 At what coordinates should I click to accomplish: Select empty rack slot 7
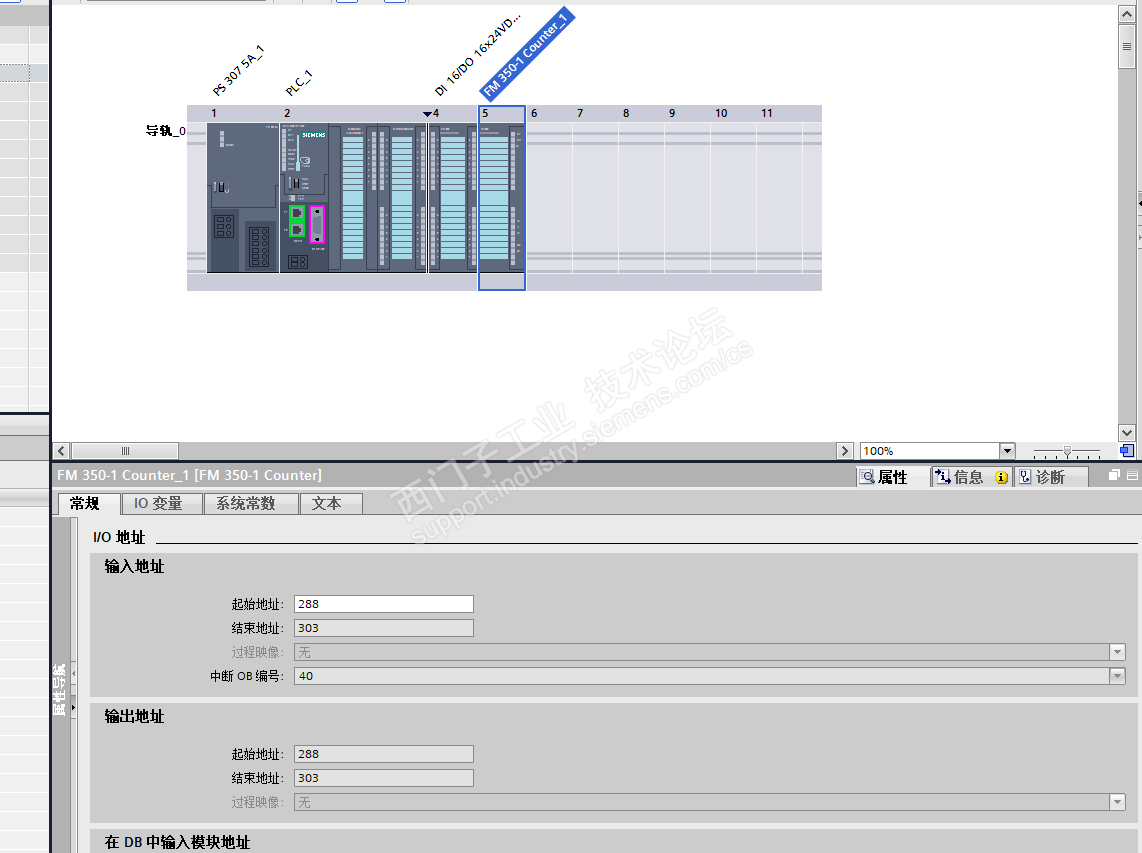[x=595, y=198]
